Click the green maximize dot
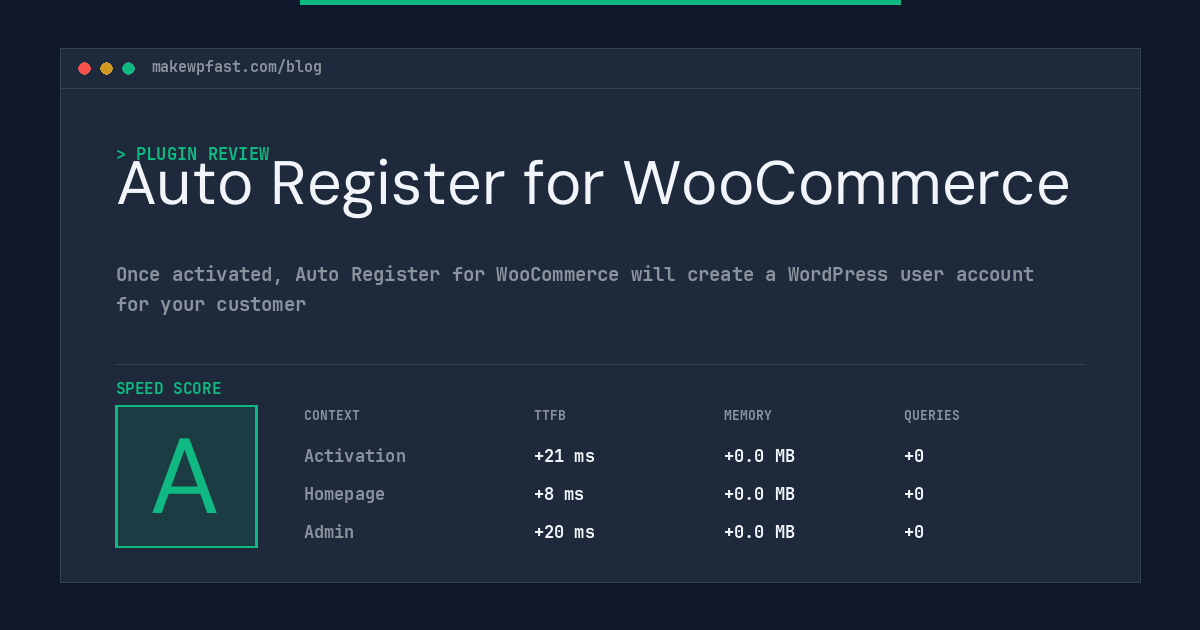The image size is (1200, 630). point(128,68)
